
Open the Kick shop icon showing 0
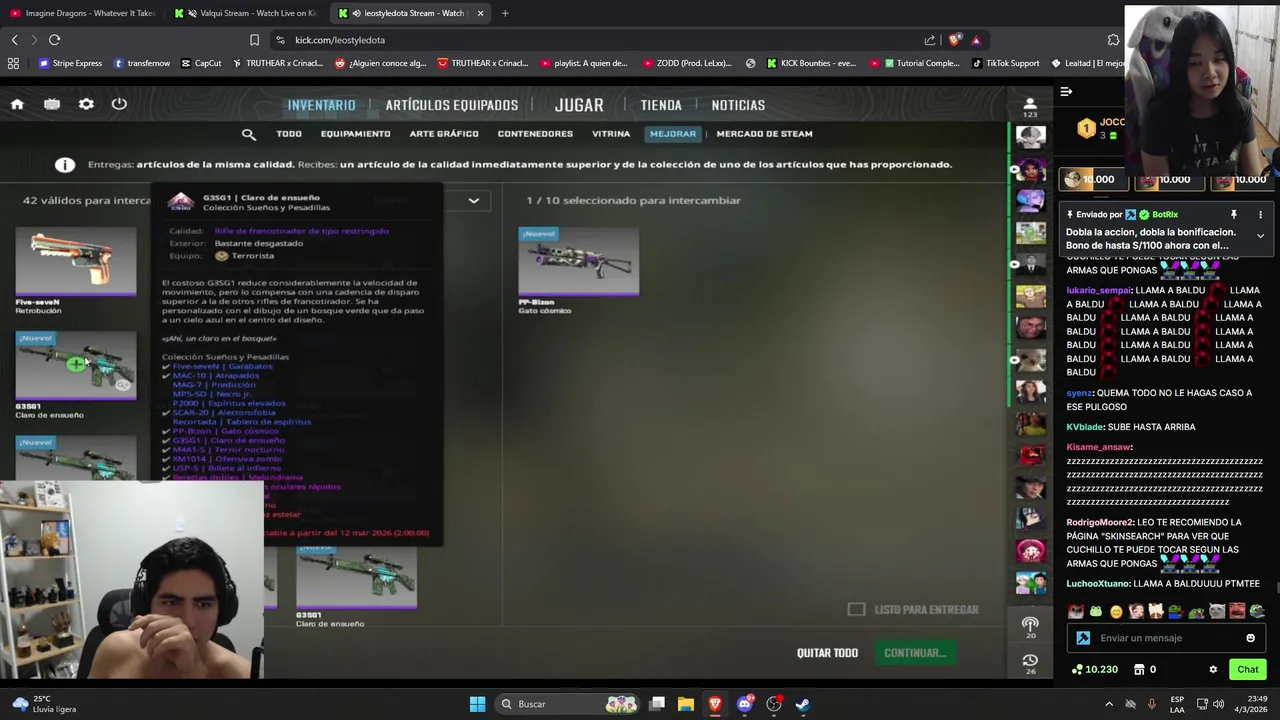(1145, 670)
